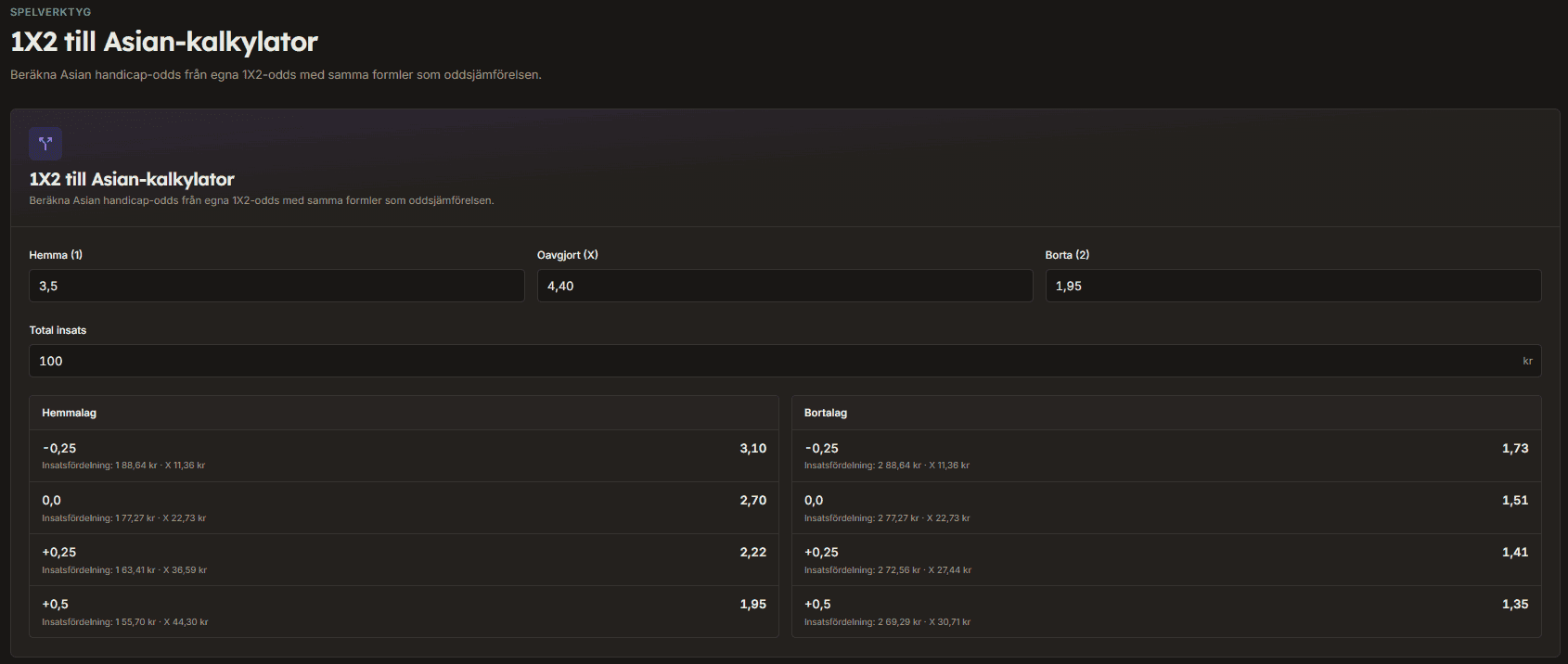This screenshot has height=664, width=1568.
Task: Click the card heading below the purple icon
Action: pyautogui.click(x=132, y=179)
